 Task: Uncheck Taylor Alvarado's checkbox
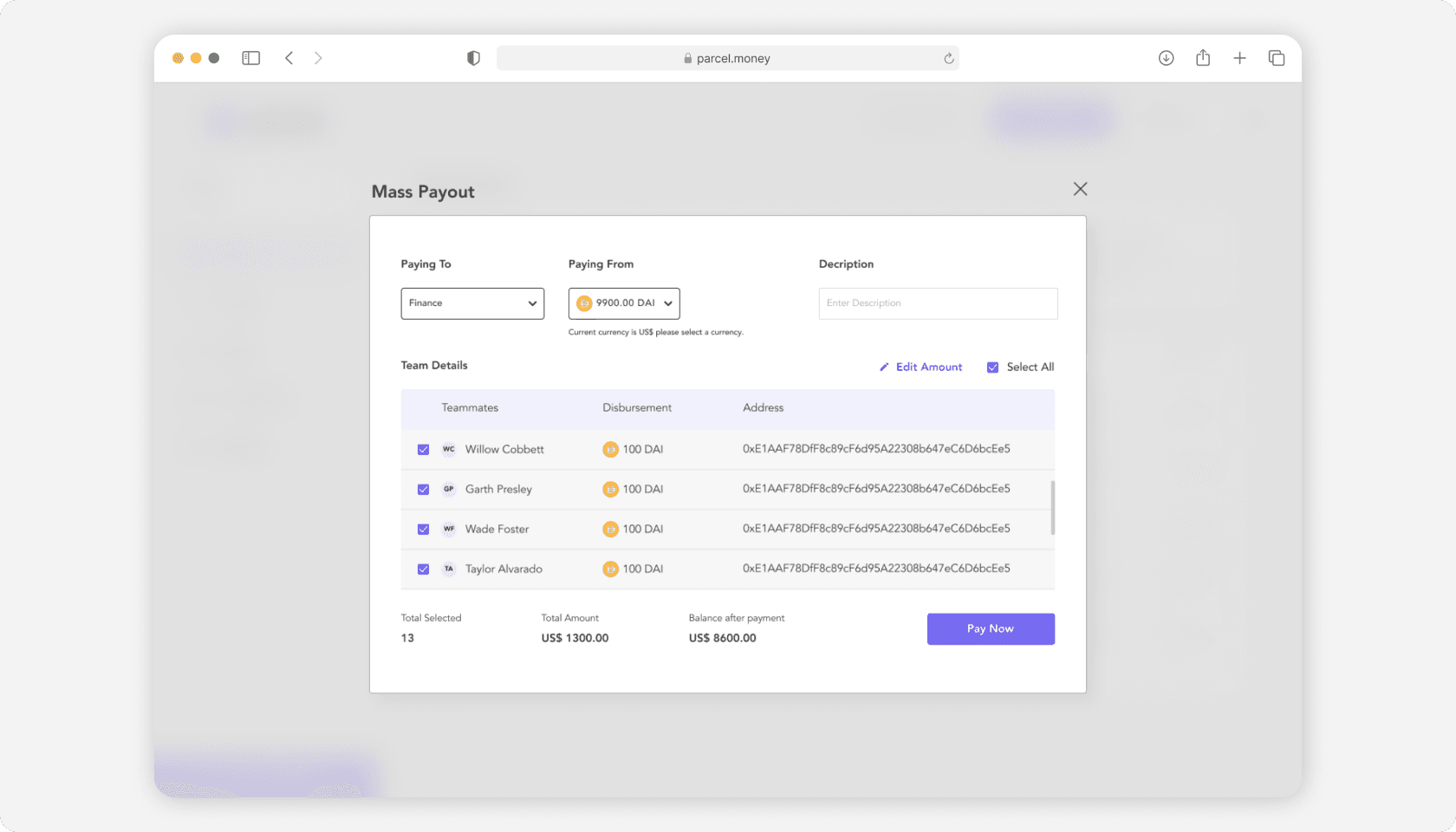(x=424, y=569)
